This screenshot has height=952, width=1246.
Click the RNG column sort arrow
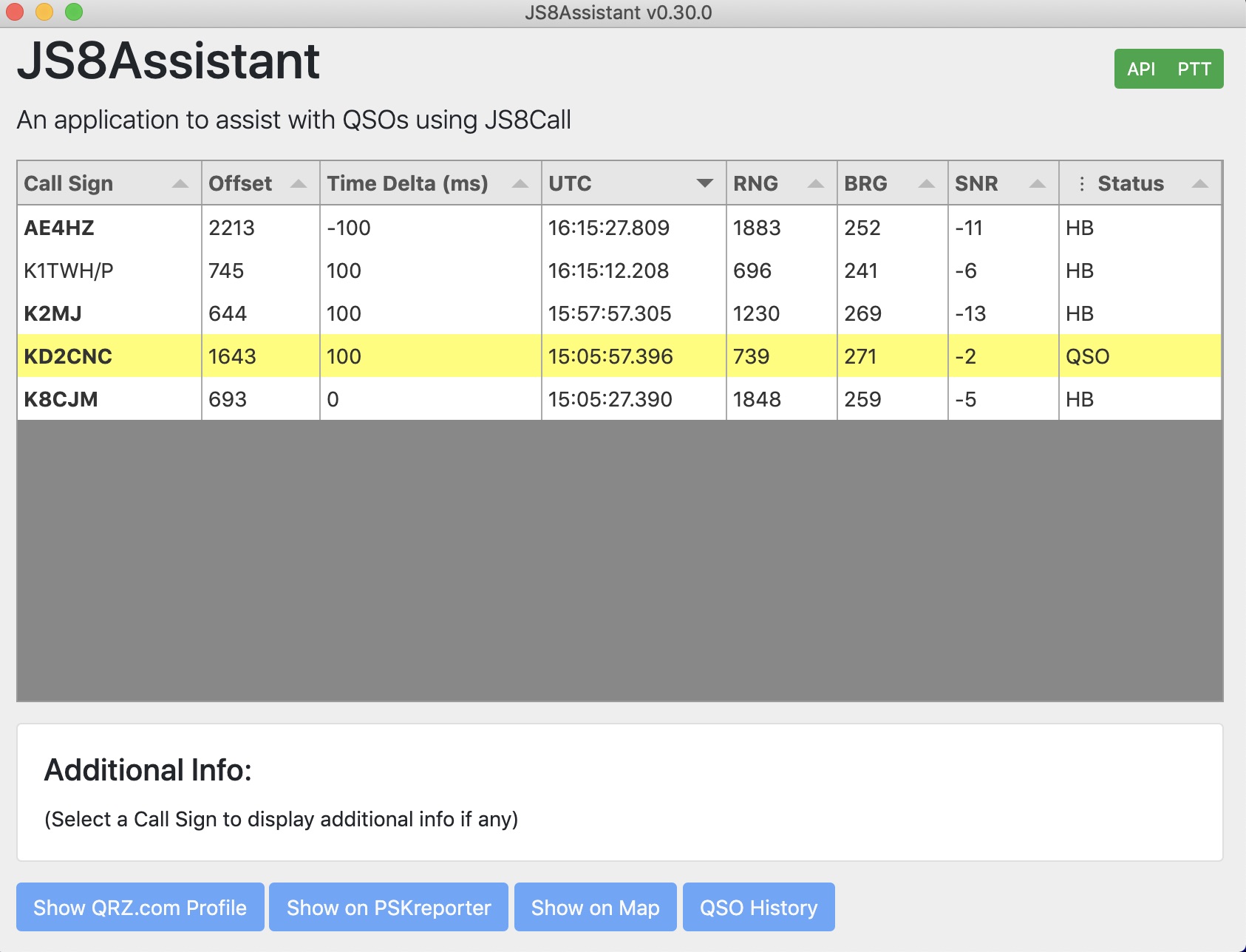point(816,184)
